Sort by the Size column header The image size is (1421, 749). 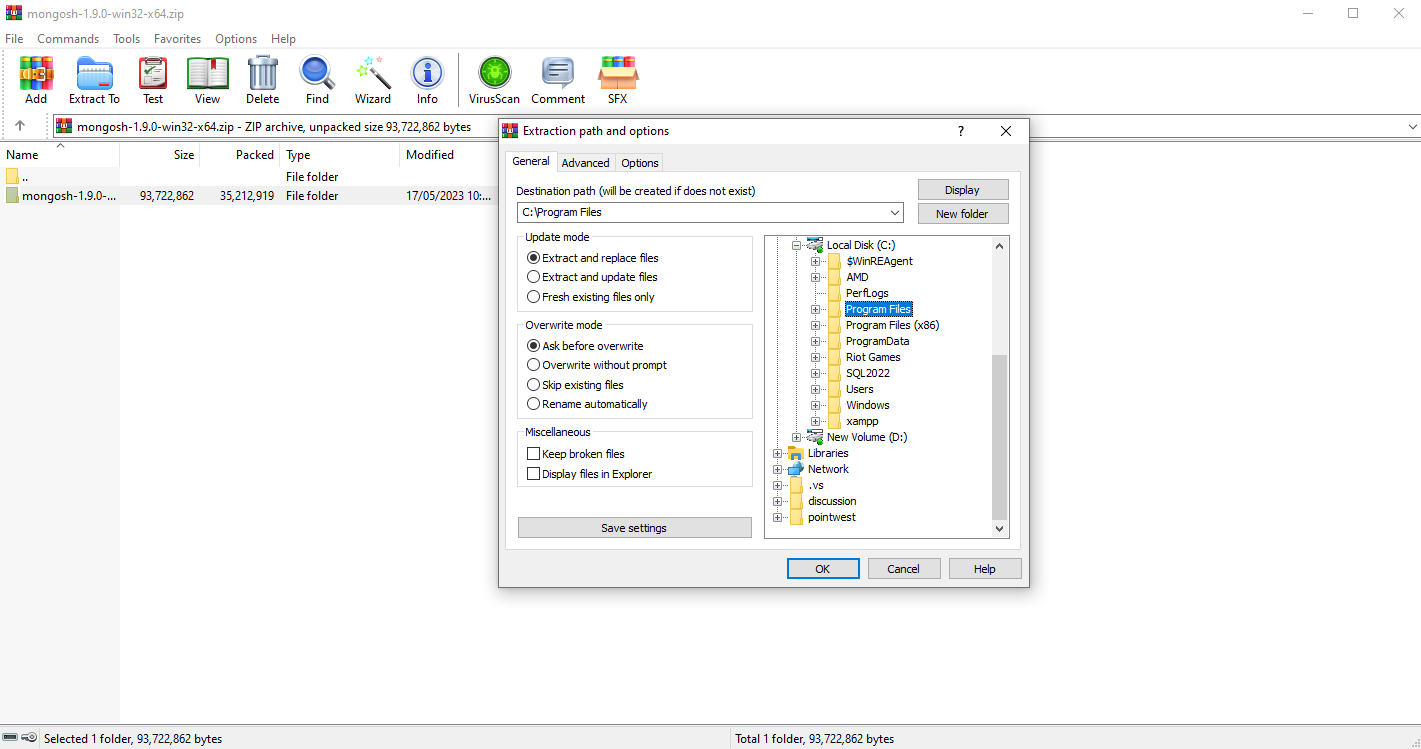(160, 155)
